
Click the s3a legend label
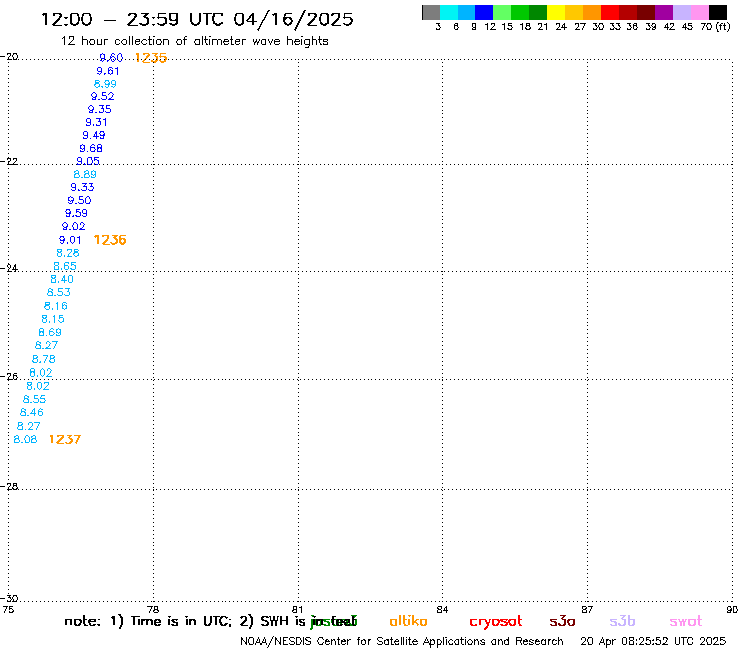point(562,621)
